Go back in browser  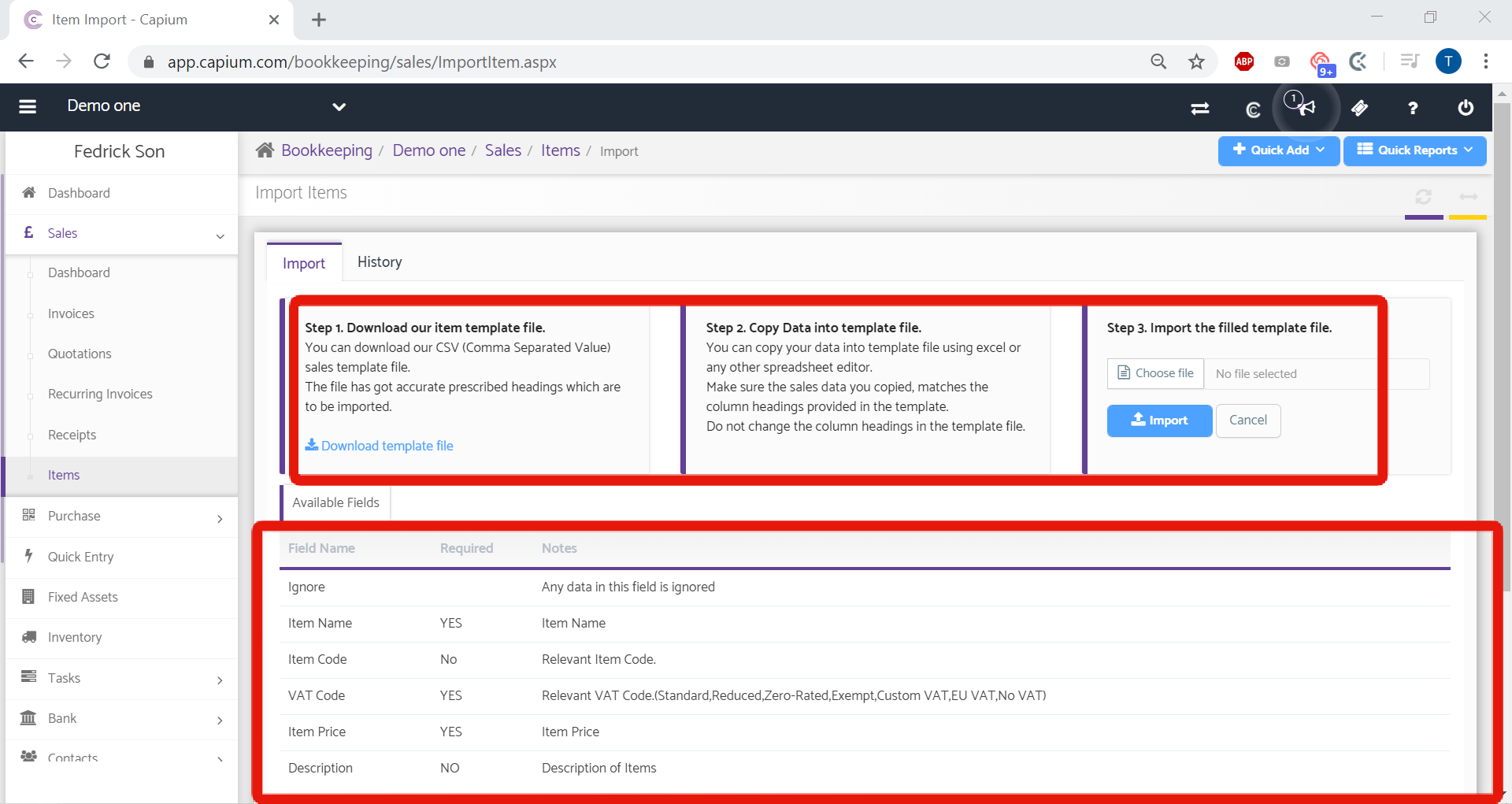coord(26,61)
